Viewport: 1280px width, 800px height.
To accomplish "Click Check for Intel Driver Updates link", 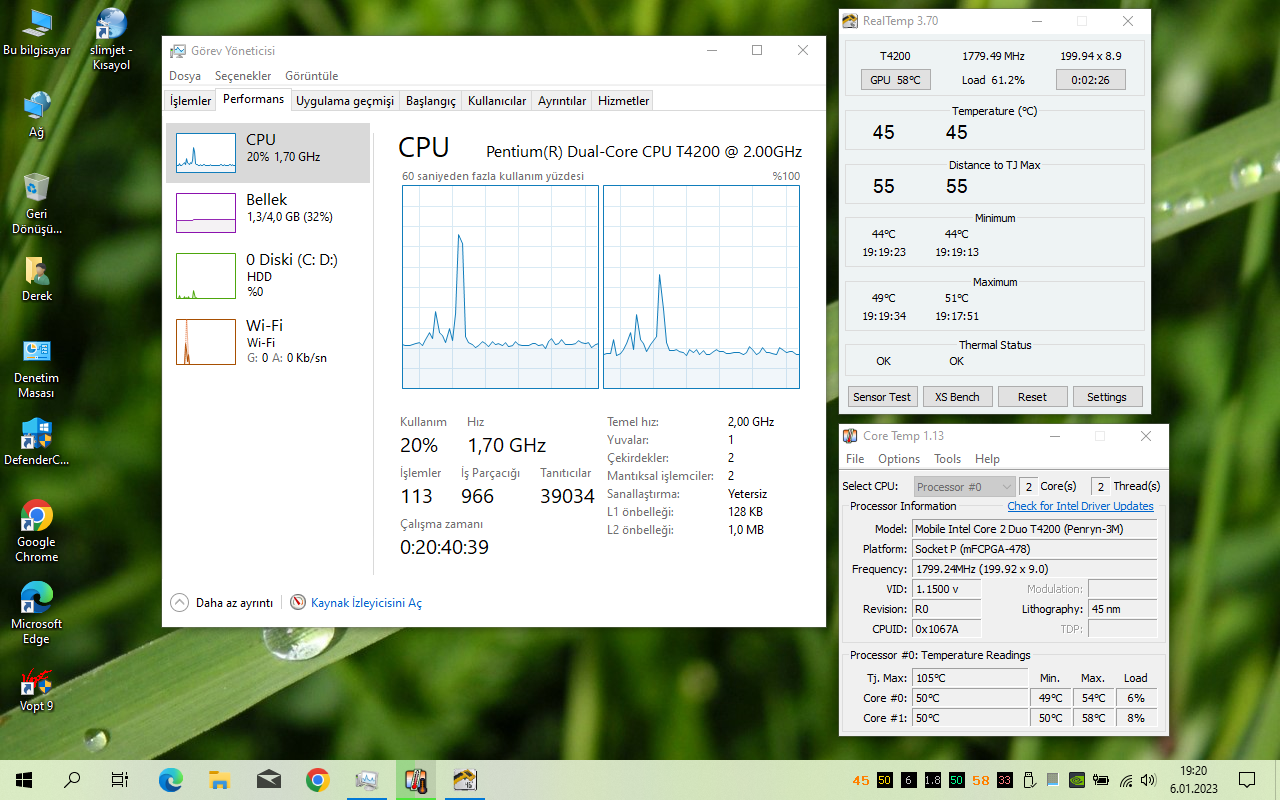I will (x=1080, y=506).
